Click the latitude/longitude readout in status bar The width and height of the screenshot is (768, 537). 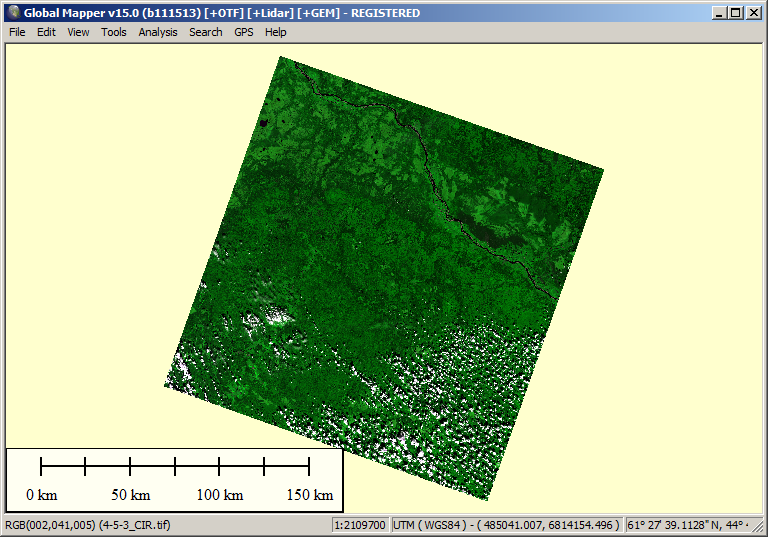[x=693, y=525]
